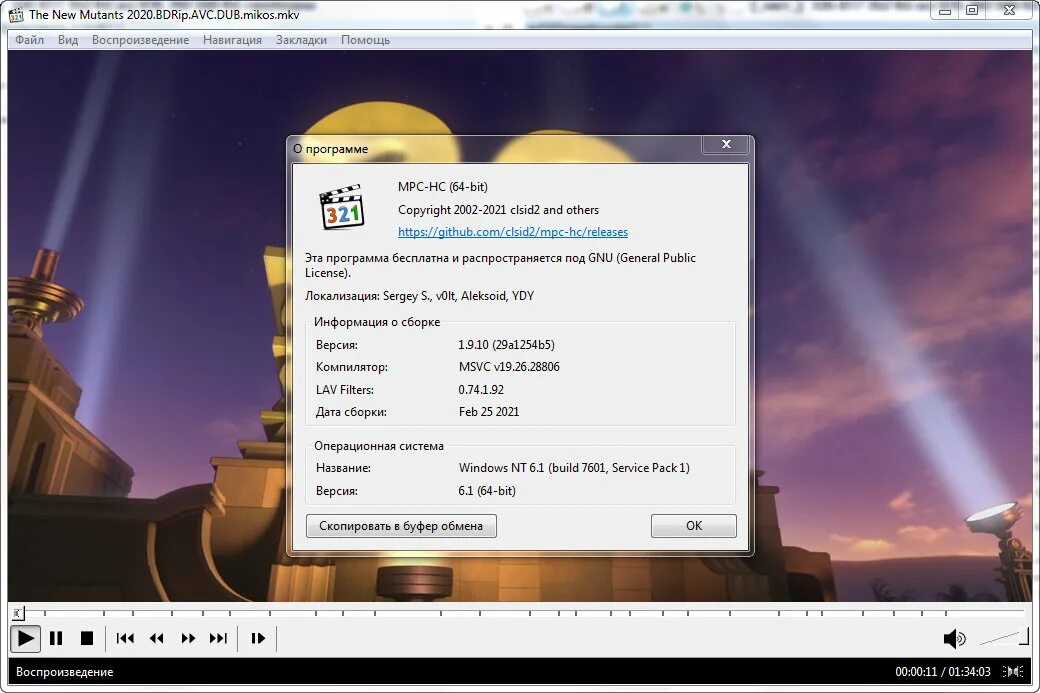Click the fast-forward (increase speed) button

(x=188, y=638)
